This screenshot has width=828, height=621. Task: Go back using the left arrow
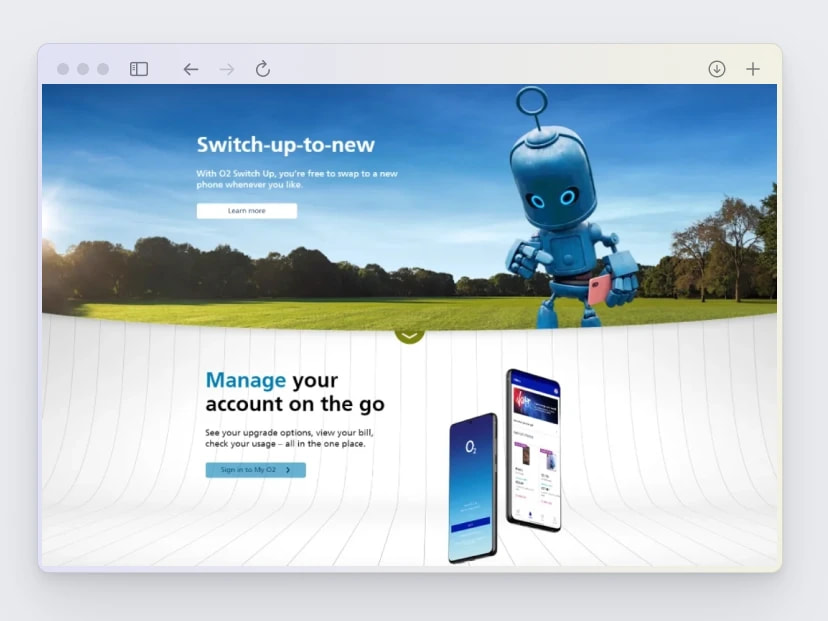pos(190,69)
